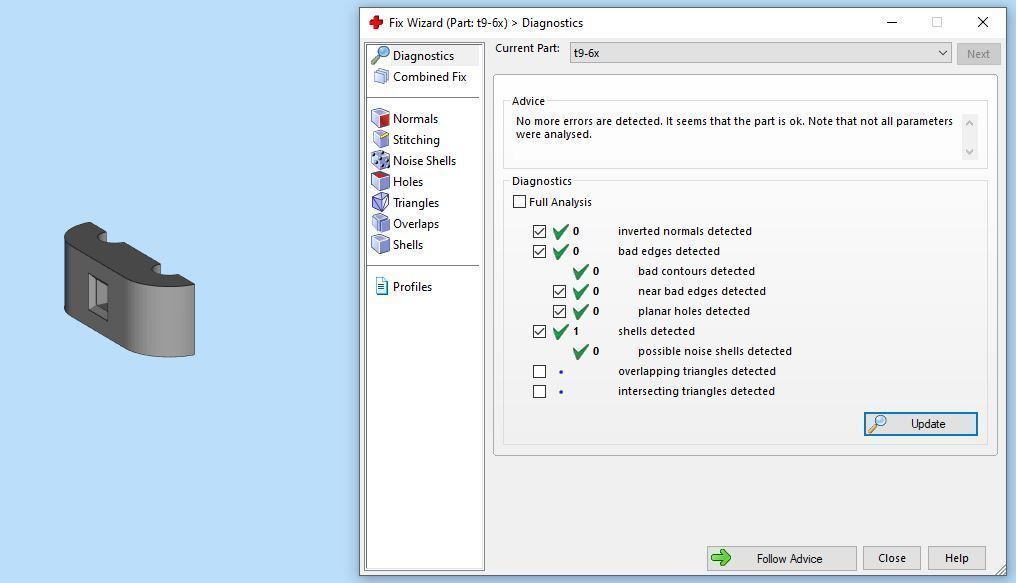Viewport: 1016px width, 583px height.
Task: Click the Profiles document icon
Action: [382, 286]
